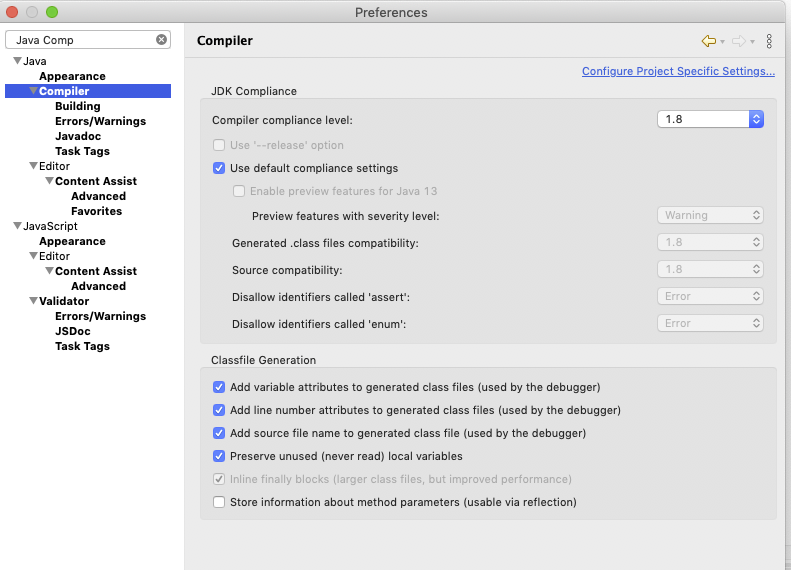This screenshot has height=570, width=791.
Task: Enable Store information about method parameters
Action: pyautogui.click(x=219, y=502)
